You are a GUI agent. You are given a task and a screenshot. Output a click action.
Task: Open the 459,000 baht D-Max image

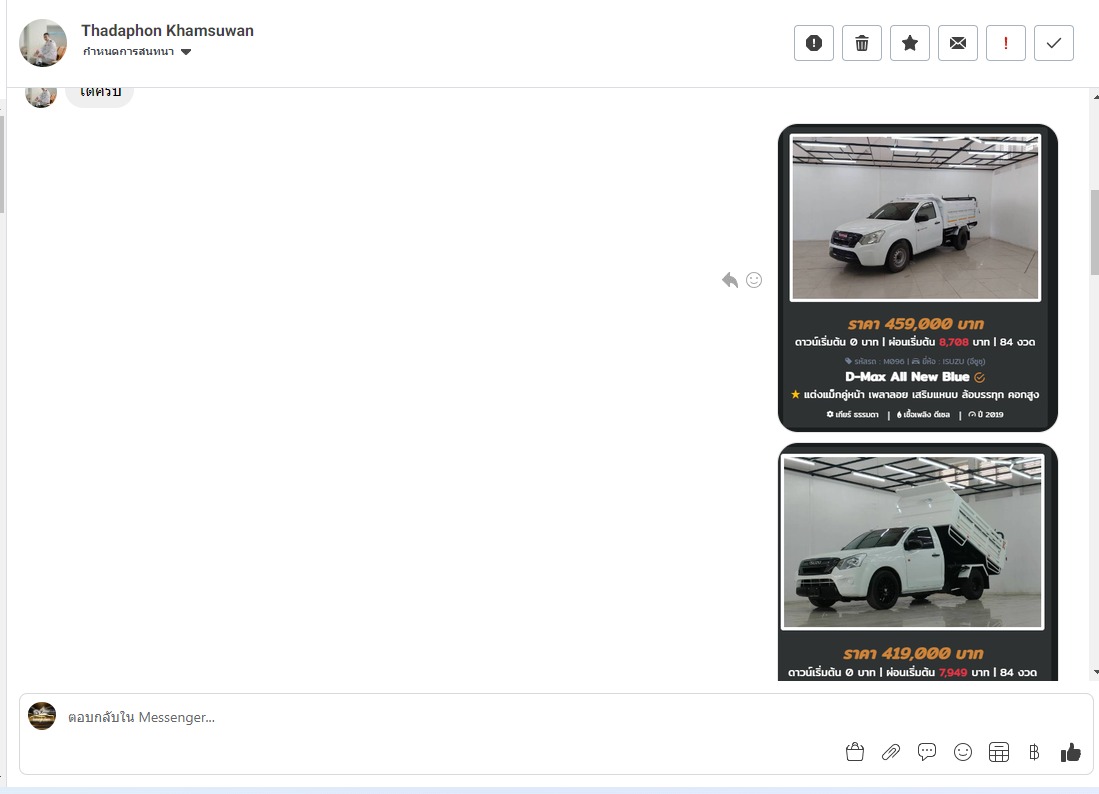(x=915, y=217)
